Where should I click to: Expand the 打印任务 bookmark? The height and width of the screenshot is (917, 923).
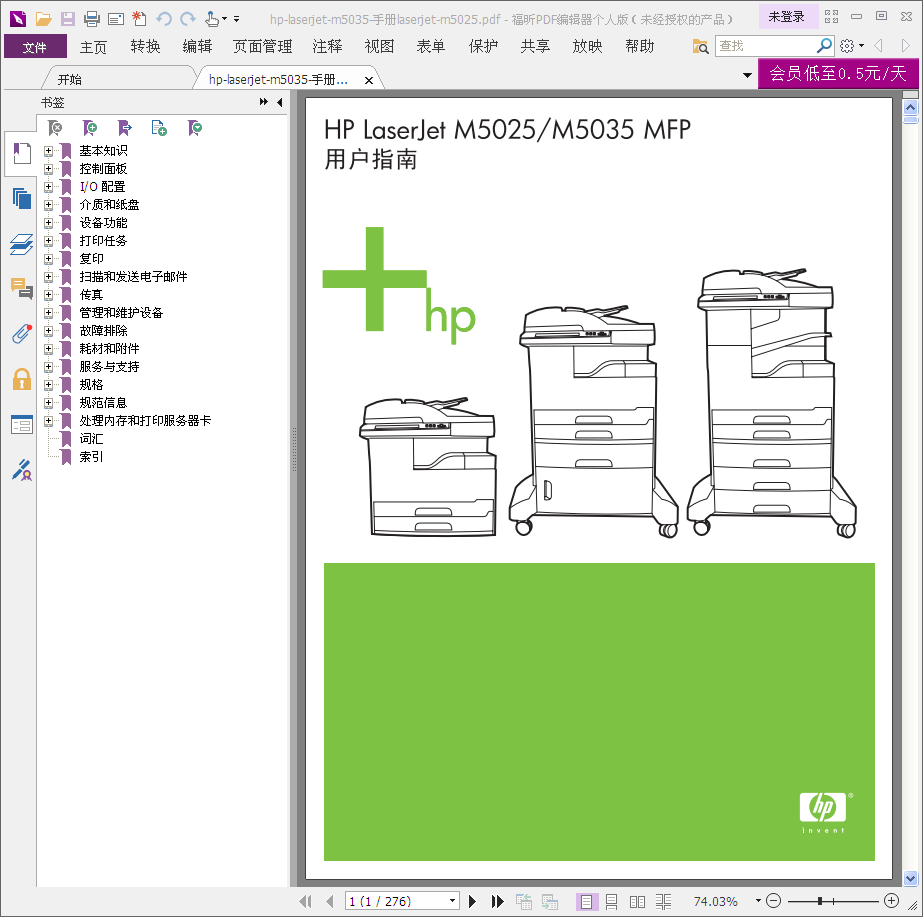48,241
